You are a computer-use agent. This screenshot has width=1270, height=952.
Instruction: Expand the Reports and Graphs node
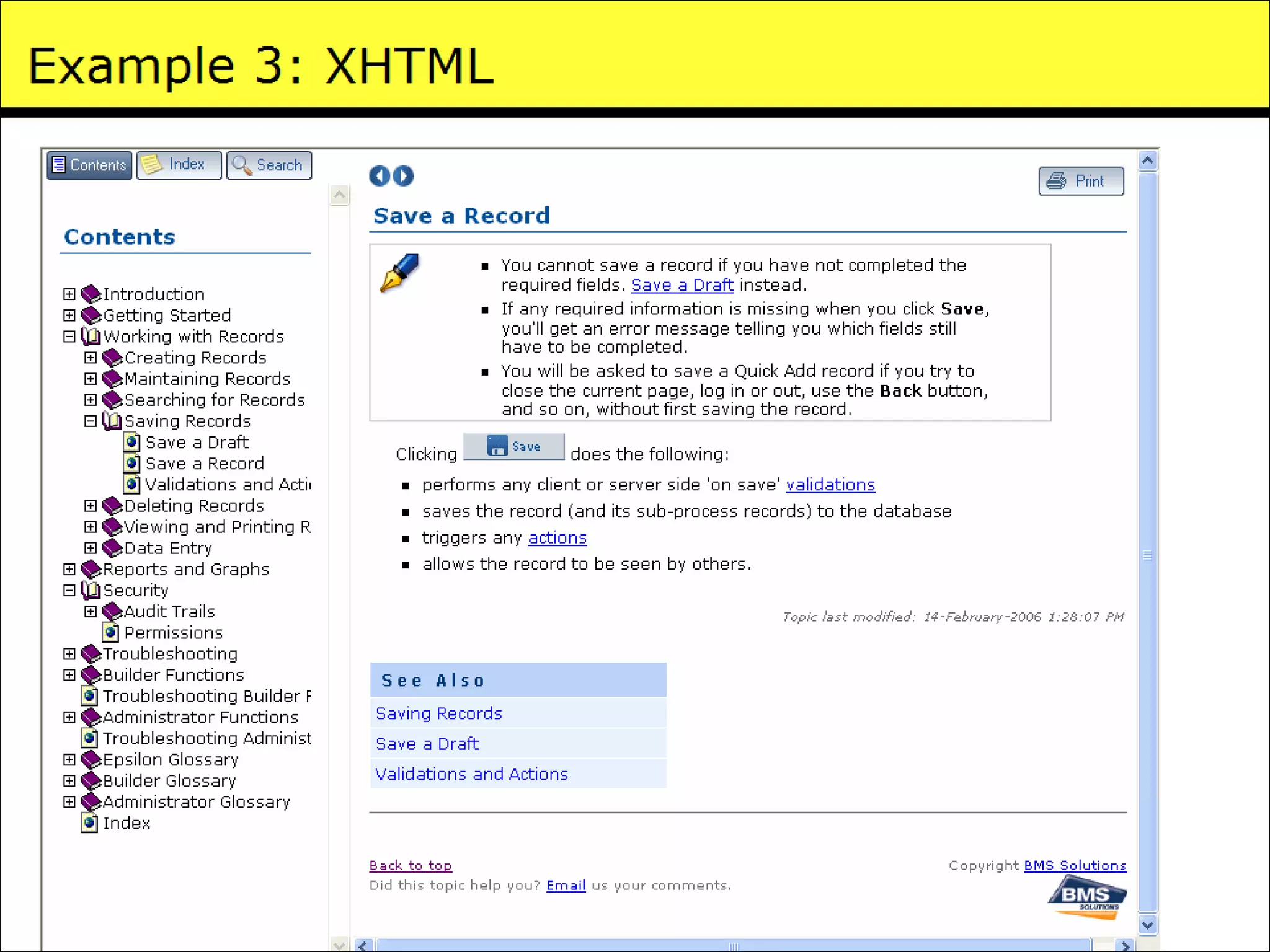[69, 569]
